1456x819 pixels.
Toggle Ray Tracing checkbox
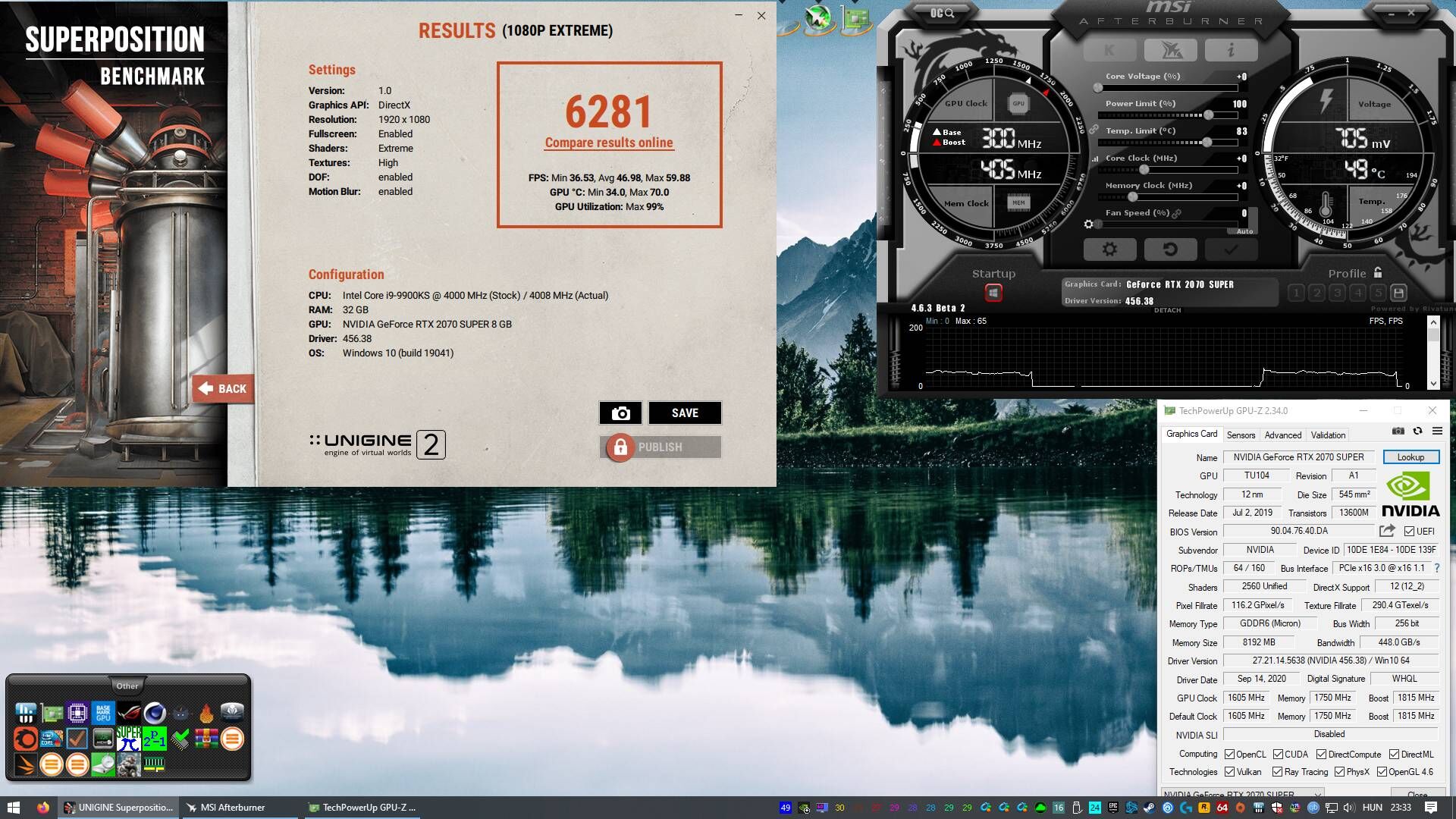1278,772
